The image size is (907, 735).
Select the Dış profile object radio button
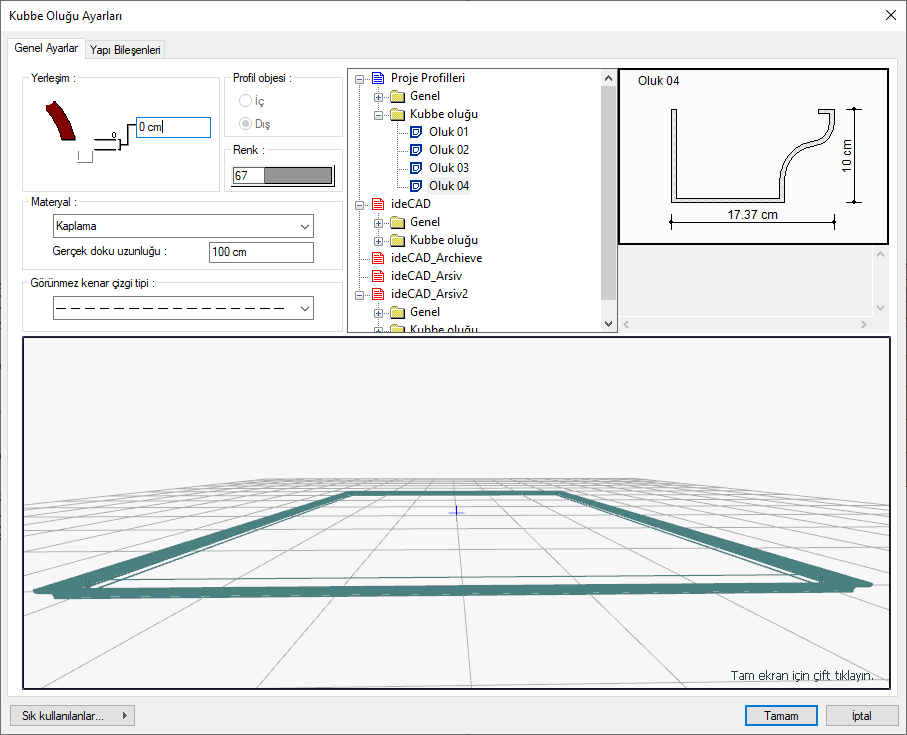pyautogui.click(x=245, y=124)
